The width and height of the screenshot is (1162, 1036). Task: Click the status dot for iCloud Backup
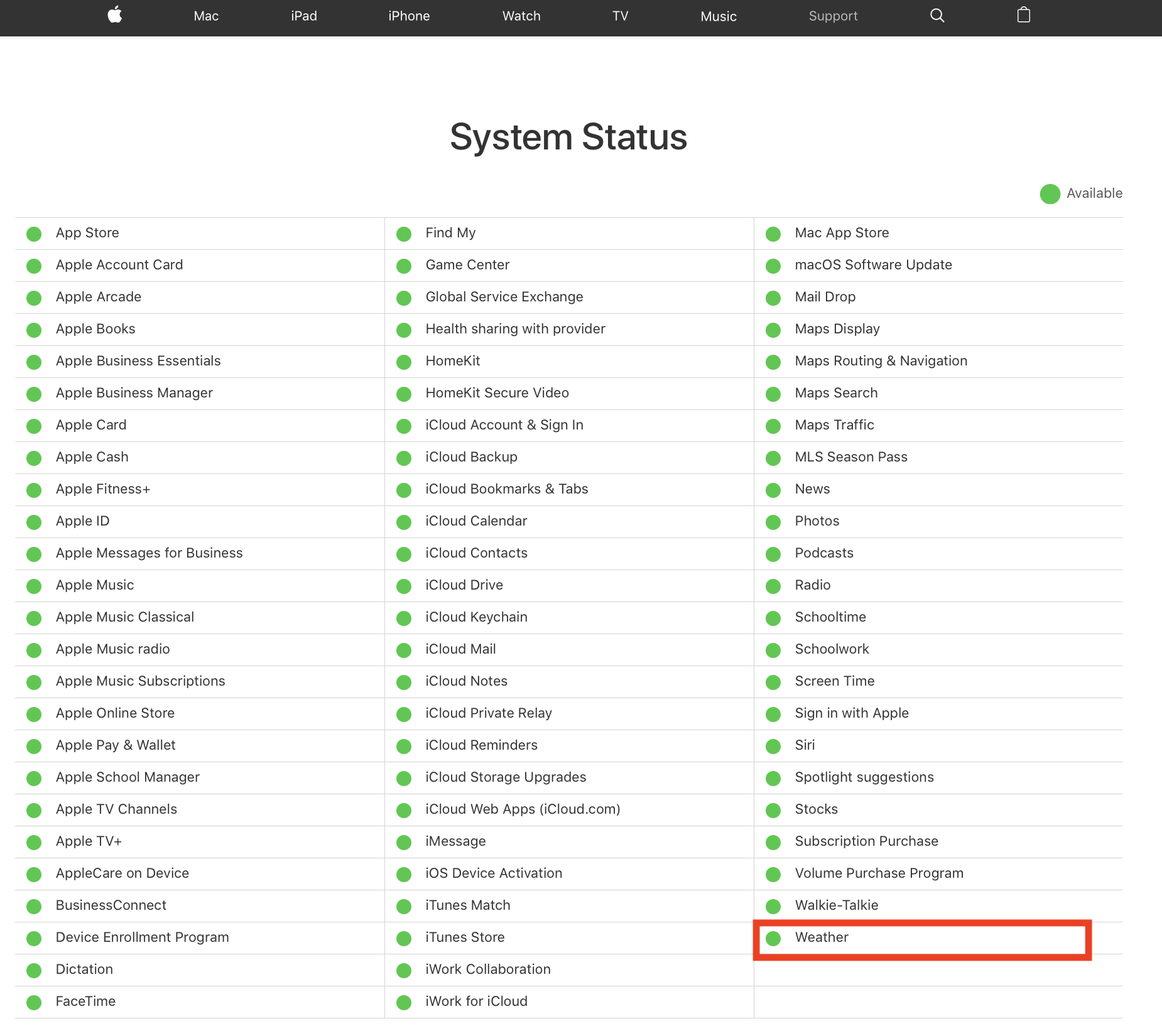pyautogui.click(x=404, y=458)
